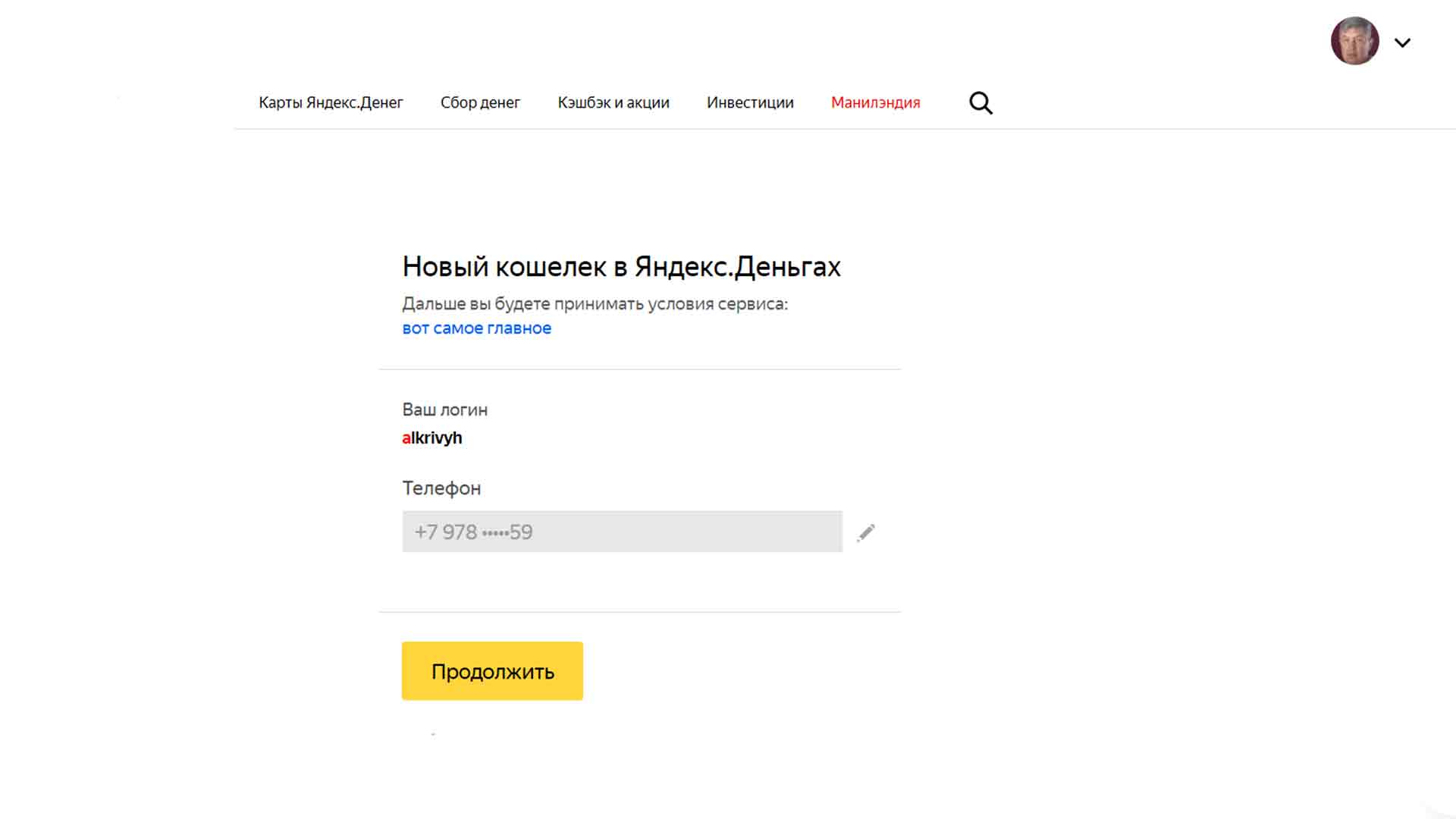
Task: Expand the account menu chevron
Action: 1402,43
